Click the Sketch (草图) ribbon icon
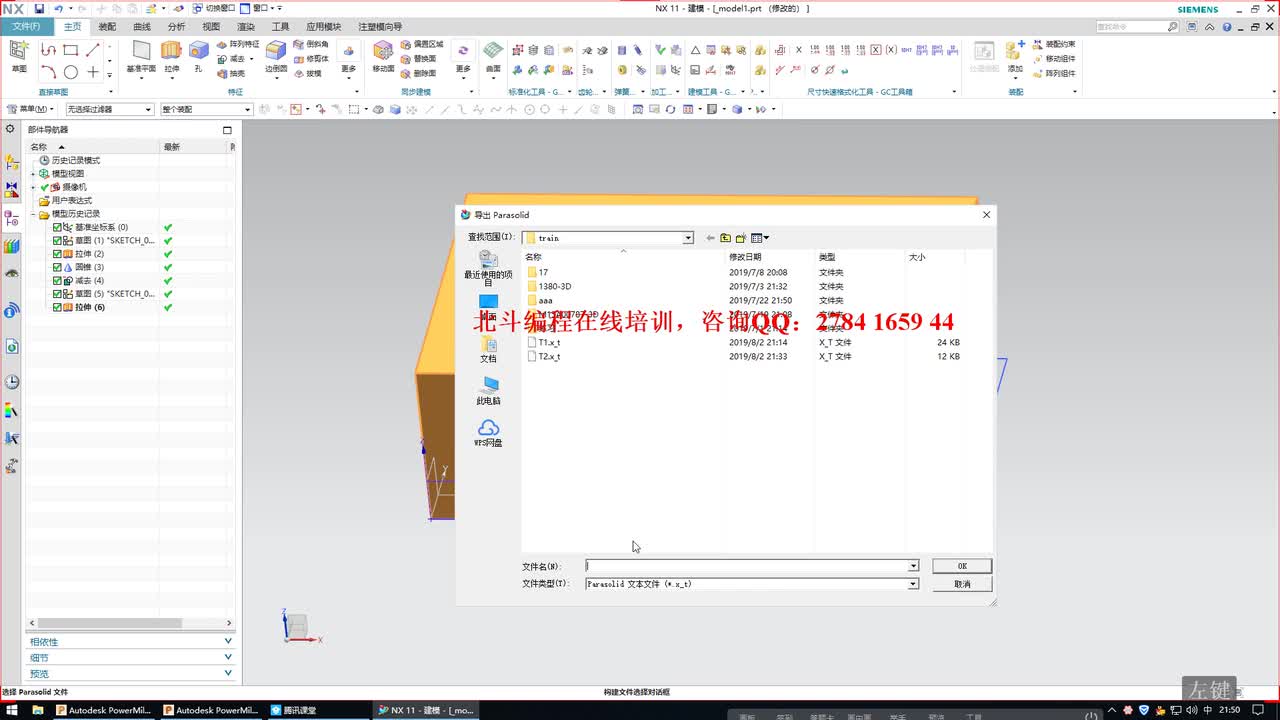The width and height of the screenshot is (1280, 720). (19, 56)
